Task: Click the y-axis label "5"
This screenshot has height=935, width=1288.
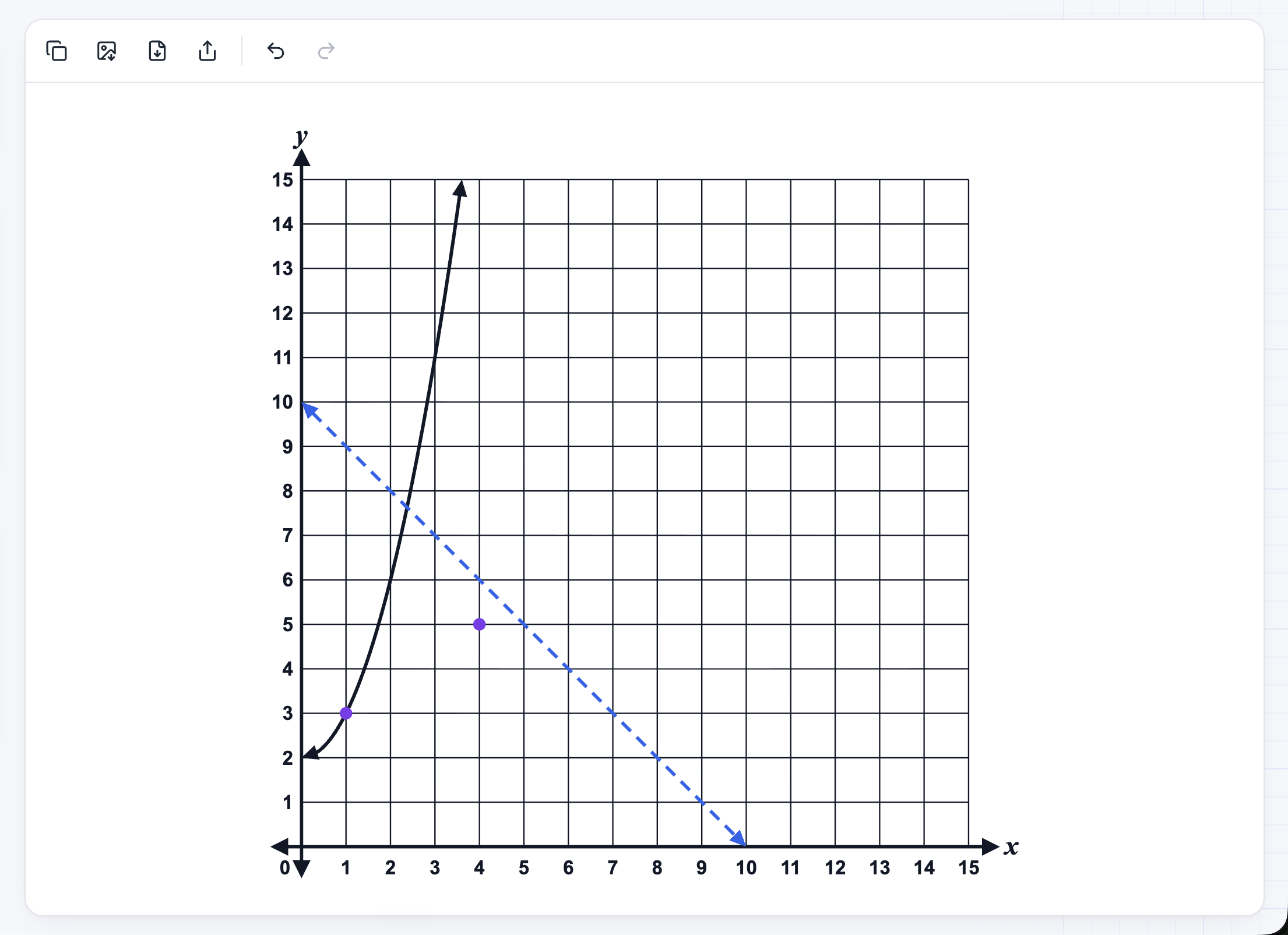Action: click(x=288, y=625)
